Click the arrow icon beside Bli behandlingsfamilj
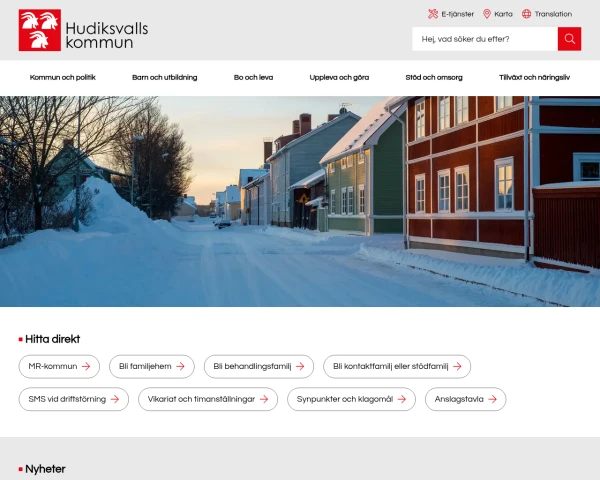This screenshot has height=480, width=600. point(300,366)
